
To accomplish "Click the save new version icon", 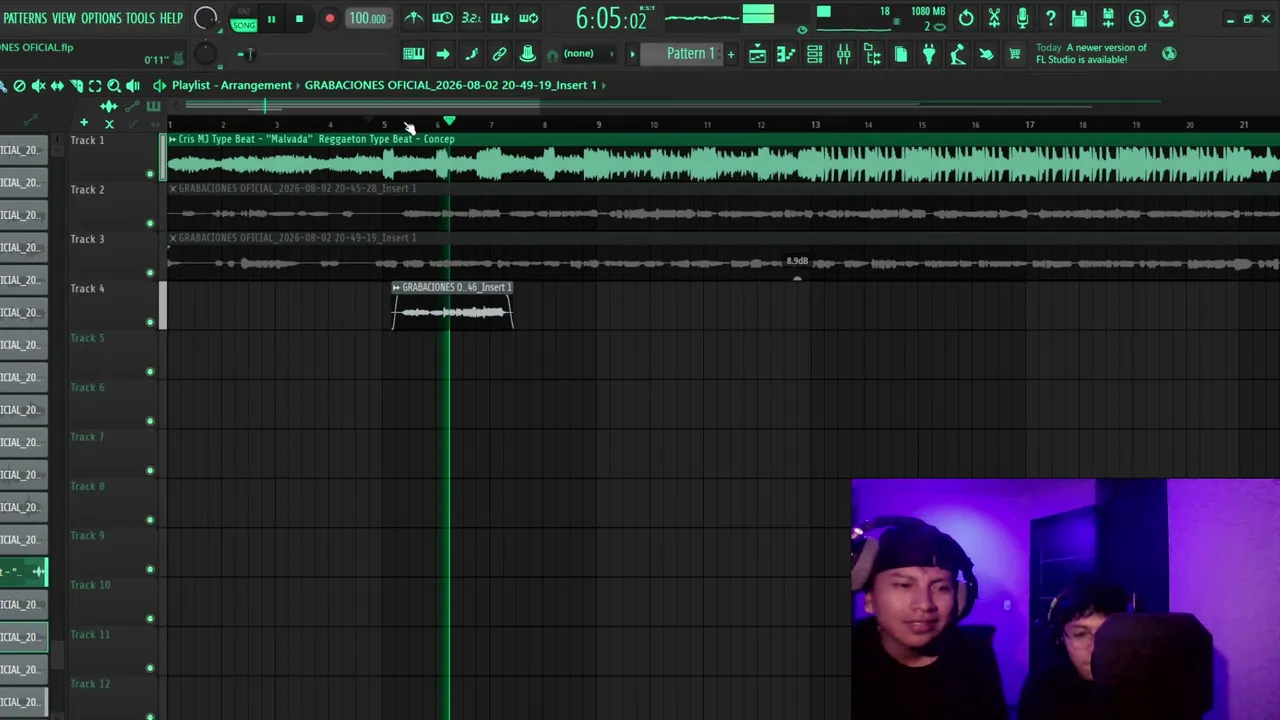I will pos(1108,18).
